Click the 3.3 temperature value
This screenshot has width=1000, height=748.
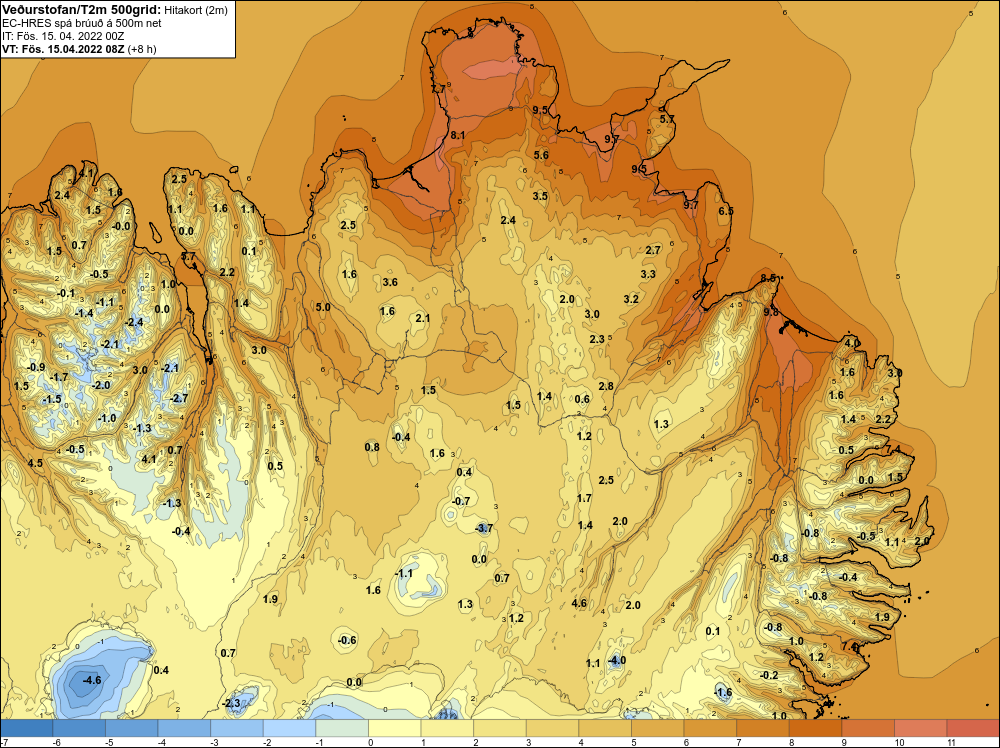(x=648, y=274)
